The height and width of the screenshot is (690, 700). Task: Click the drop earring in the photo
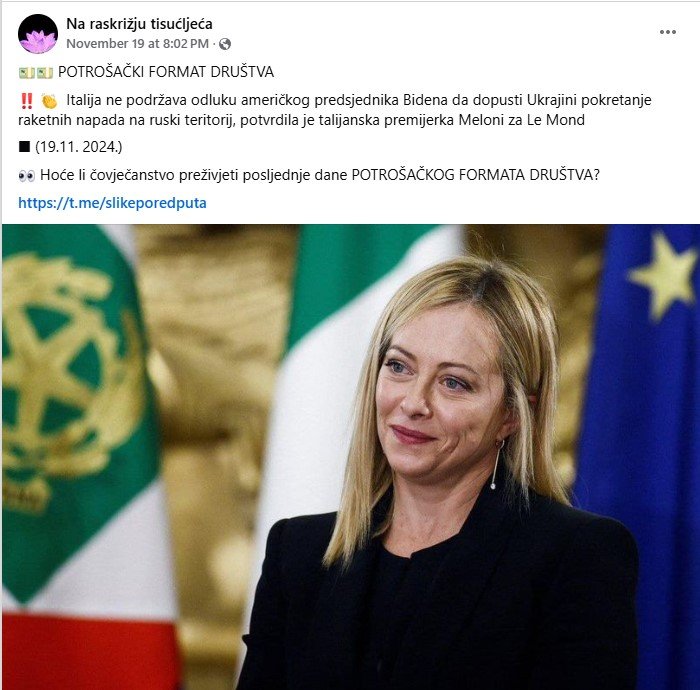496,464
